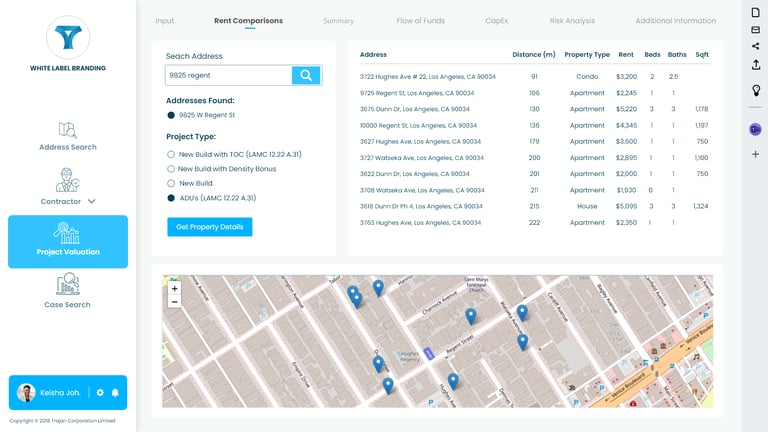This screenshot has width=768, height=432.
Task: Click the Distance (m) column header
Action: click(x=534, y=54)
